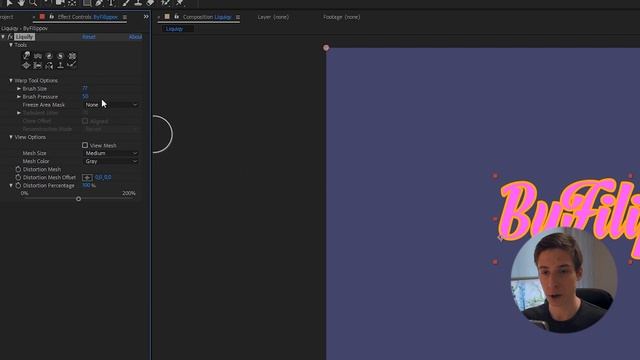The height and width of the screenshot is (360, 640).
Task: Select the Twirl Counterclockwise tool
Action: pyautogui.click(x=60, y=56)
